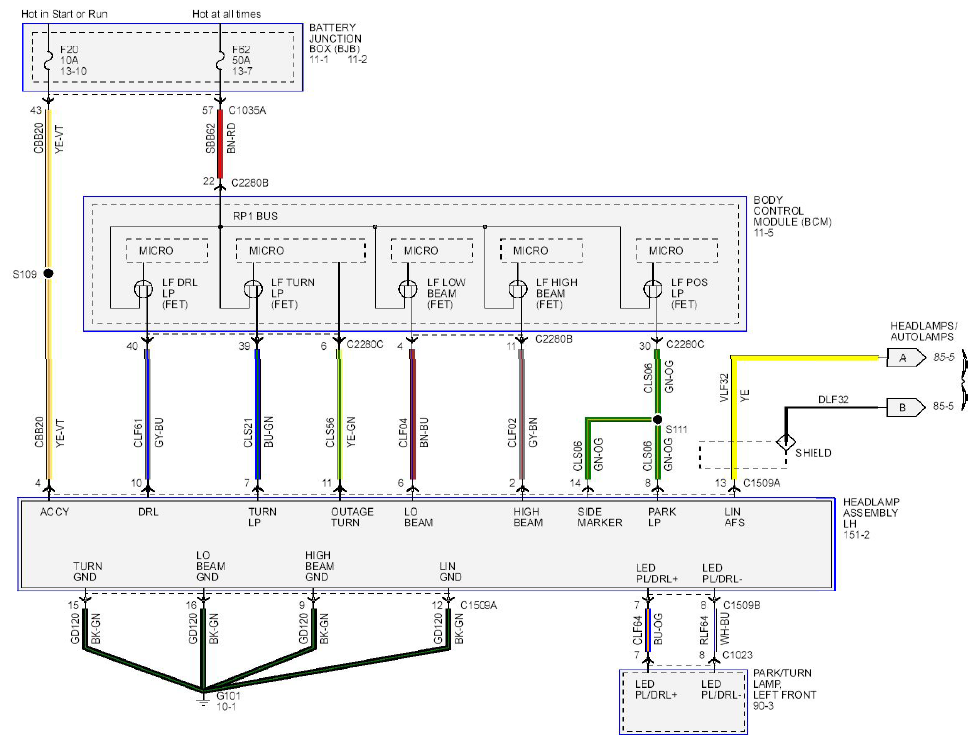Click the C1509B connector label

(741, 605)
